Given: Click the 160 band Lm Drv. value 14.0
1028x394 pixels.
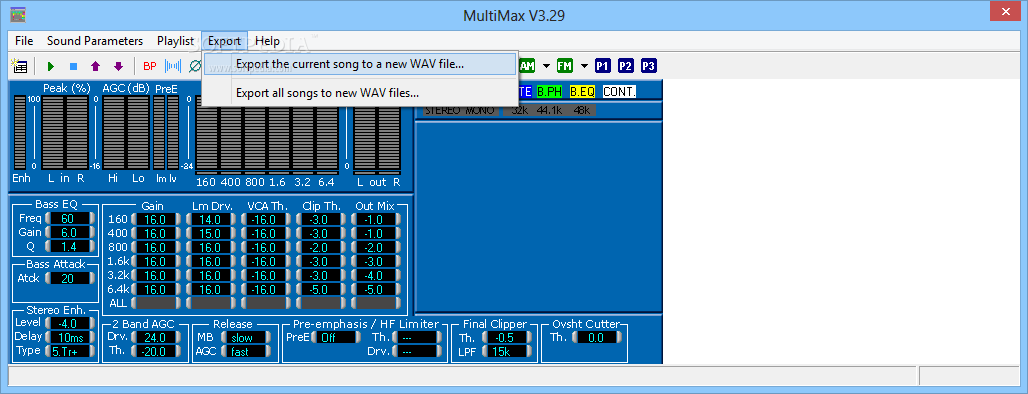Looking at the screenshot, I should pyautogui.click(x=210, y=220).
